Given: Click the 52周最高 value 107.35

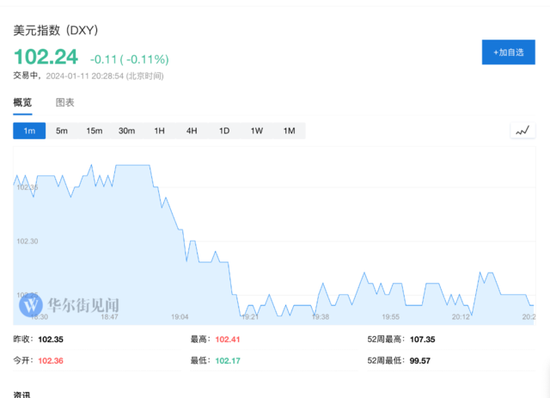Looking at the screenshot, I should click(x=422, y=339).
